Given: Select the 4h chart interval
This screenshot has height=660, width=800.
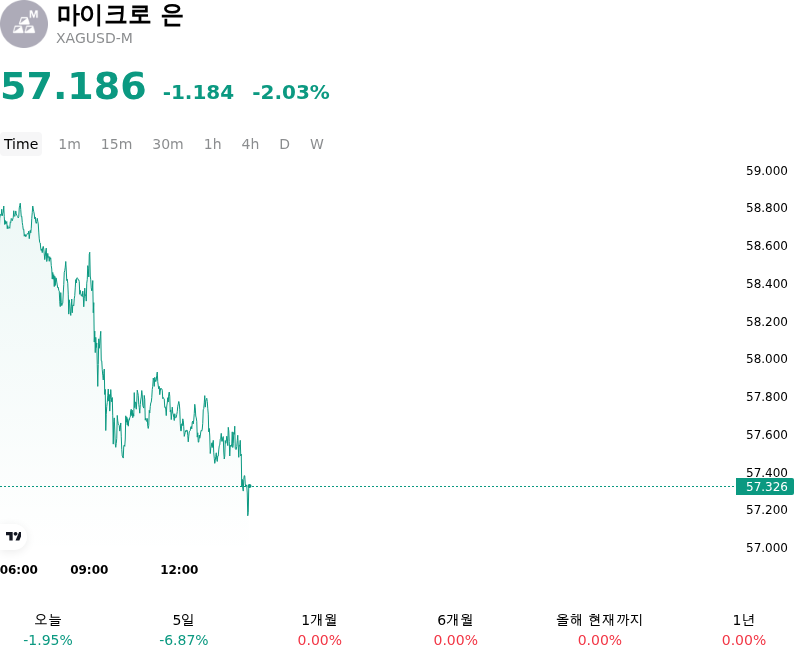Looking at the screenshot, I should (x=250, y=144).
